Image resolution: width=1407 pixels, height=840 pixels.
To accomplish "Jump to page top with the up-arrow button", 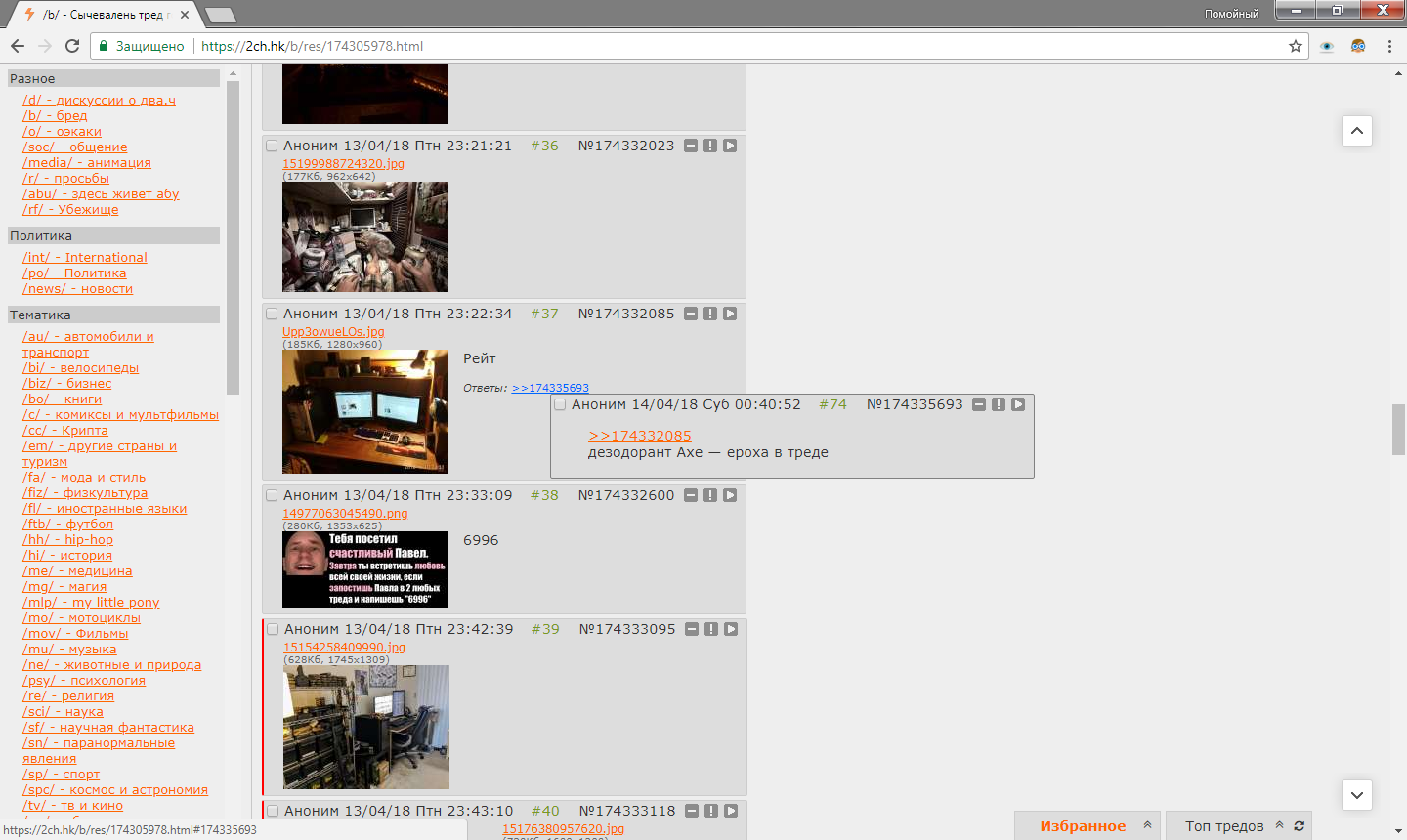I will click(1357, 131).
